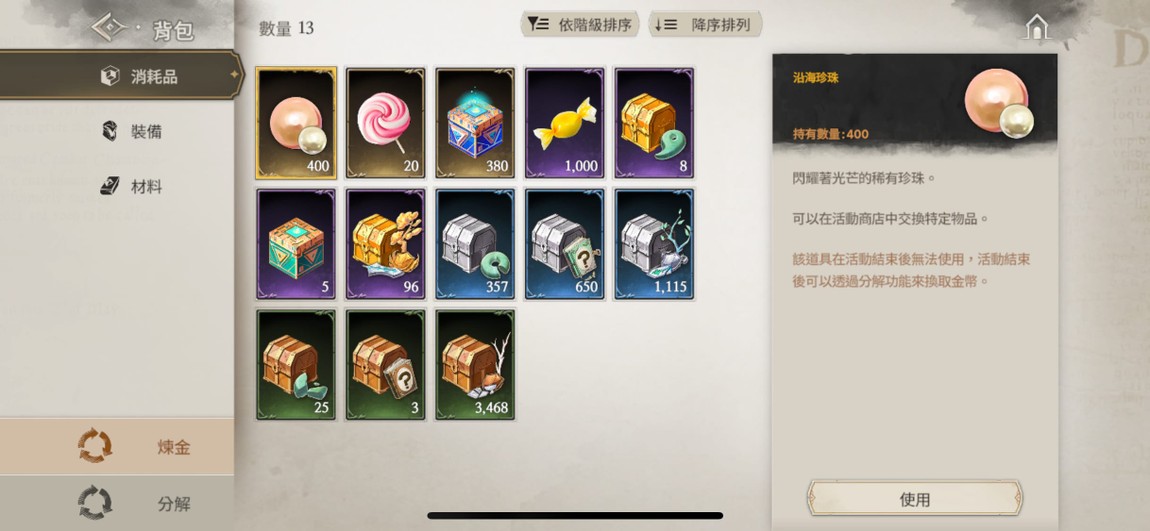The width and height of the screenshot is (1150, 531).
Task: Select the yellow candy item with 1,000
Action: click(565, 123)
